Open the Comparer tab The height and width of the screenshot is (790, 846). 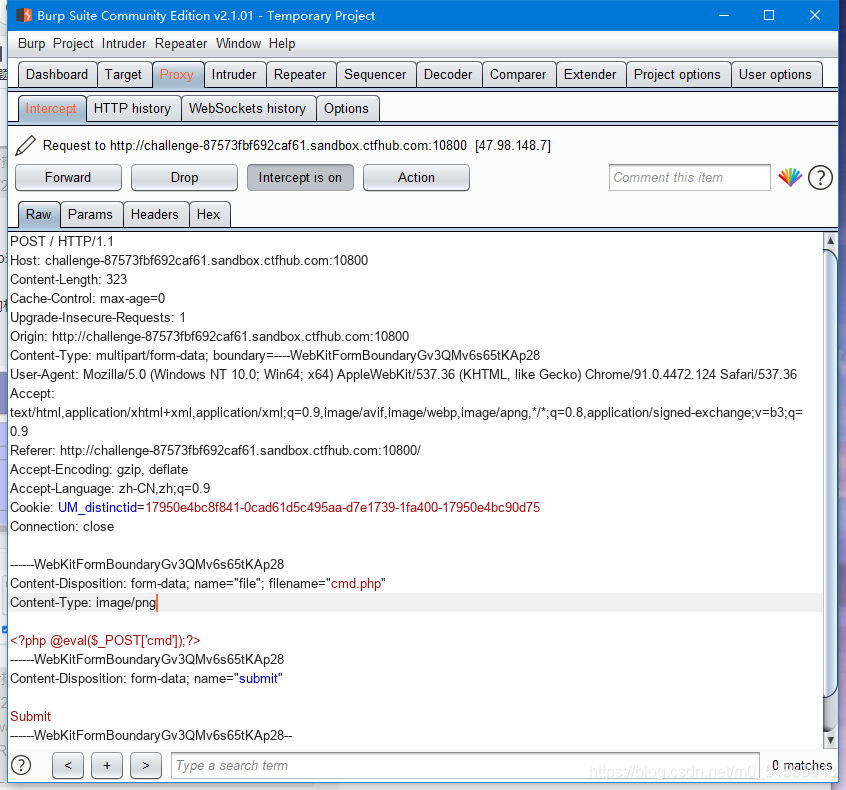pos(518,74)
